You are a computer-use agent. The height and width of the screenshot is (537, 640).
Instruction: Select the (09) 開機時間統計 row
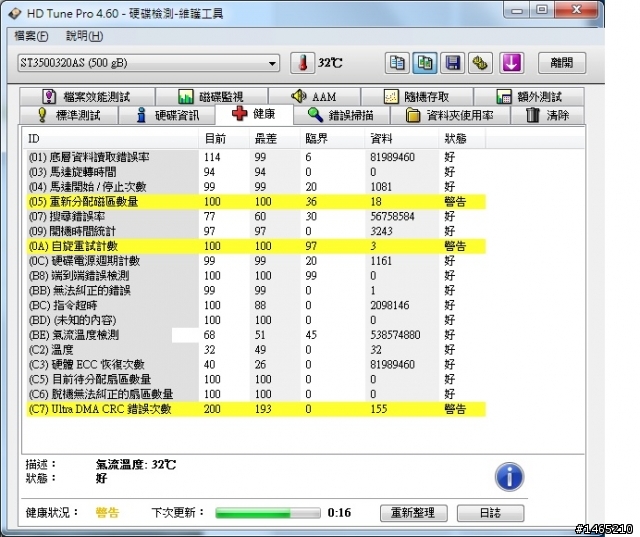[x=256, y=231]
